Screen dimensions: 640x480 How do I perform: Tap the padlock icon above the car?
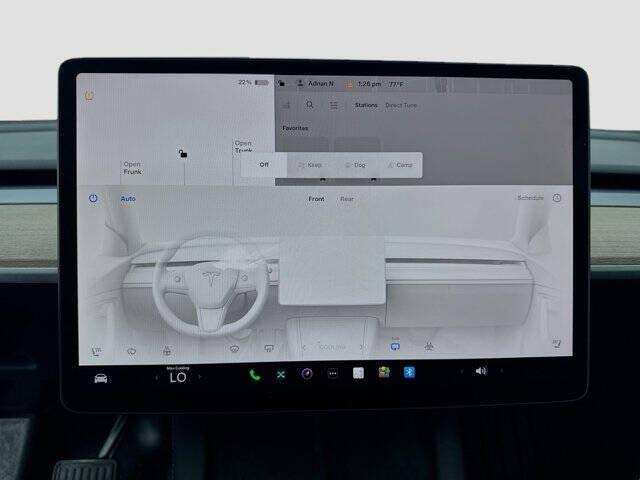[x=183, y=154]
